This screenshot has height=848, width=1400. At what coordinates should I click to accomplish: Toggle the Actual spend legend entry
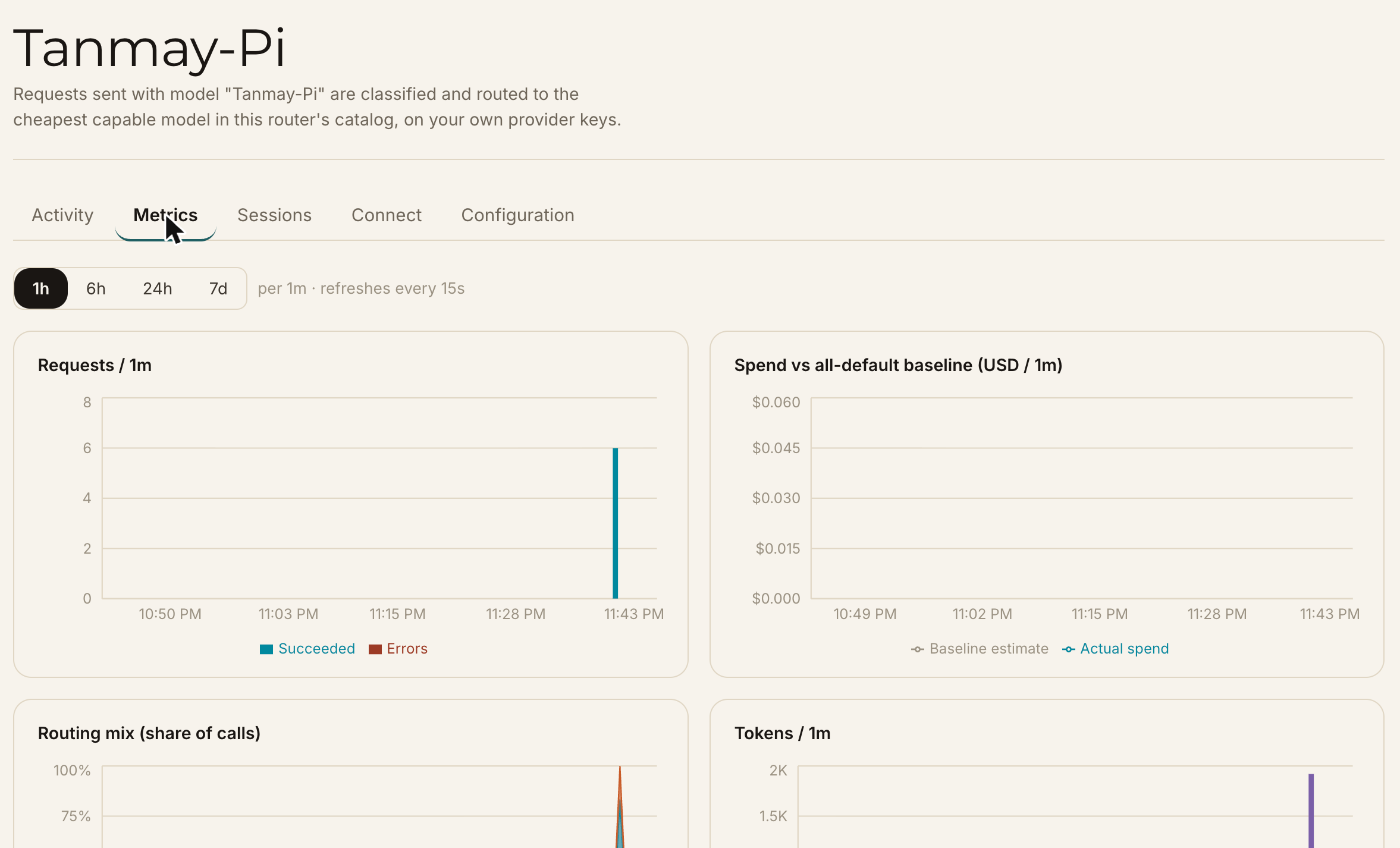coord(1116,649)
